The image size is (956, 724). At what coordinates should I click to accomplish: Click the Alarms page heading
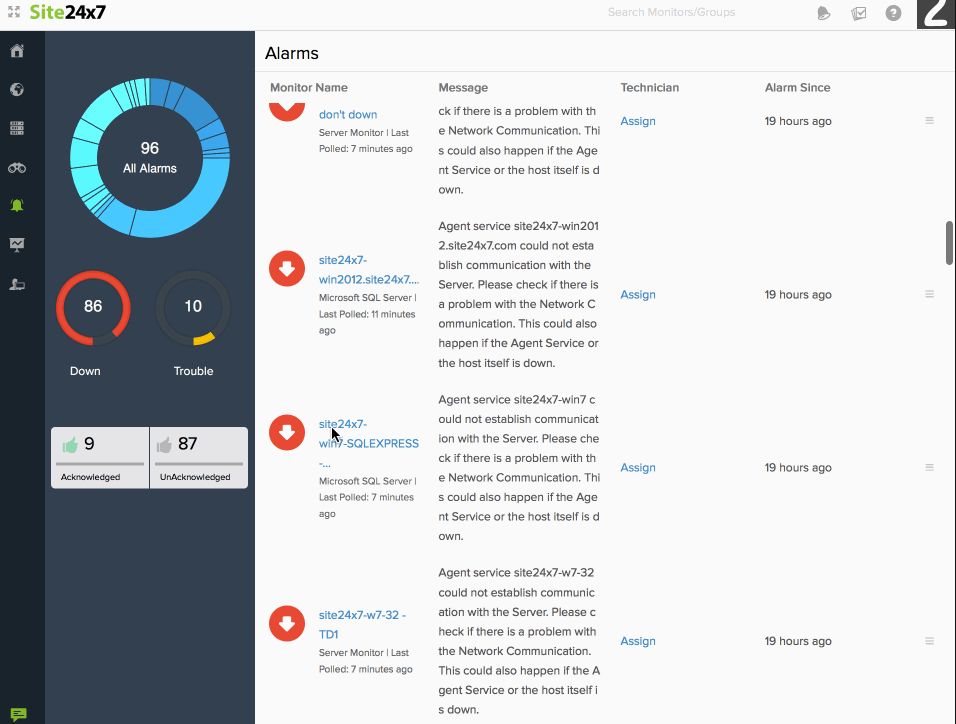pyautogui.click(x=291, y=53)
